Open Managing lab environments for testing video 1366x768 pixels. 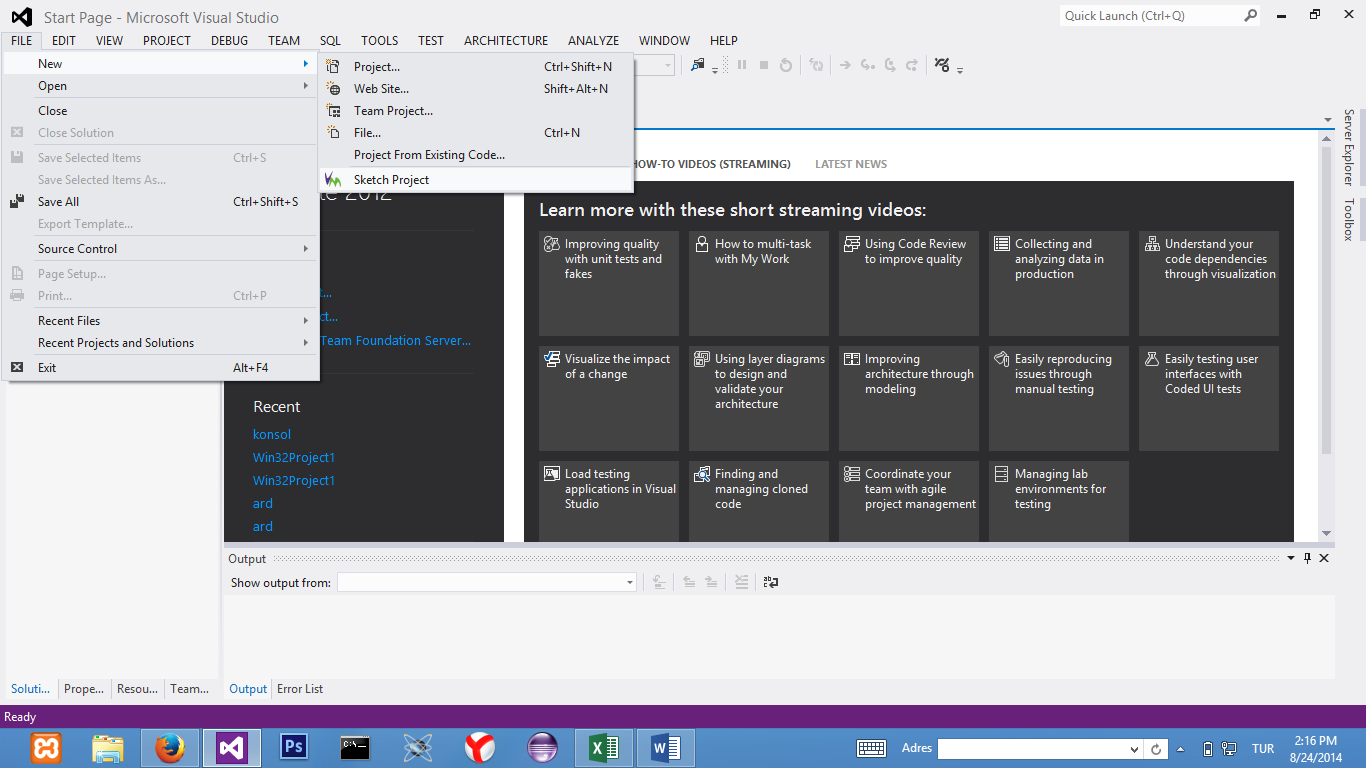[x=1059, y=502]
